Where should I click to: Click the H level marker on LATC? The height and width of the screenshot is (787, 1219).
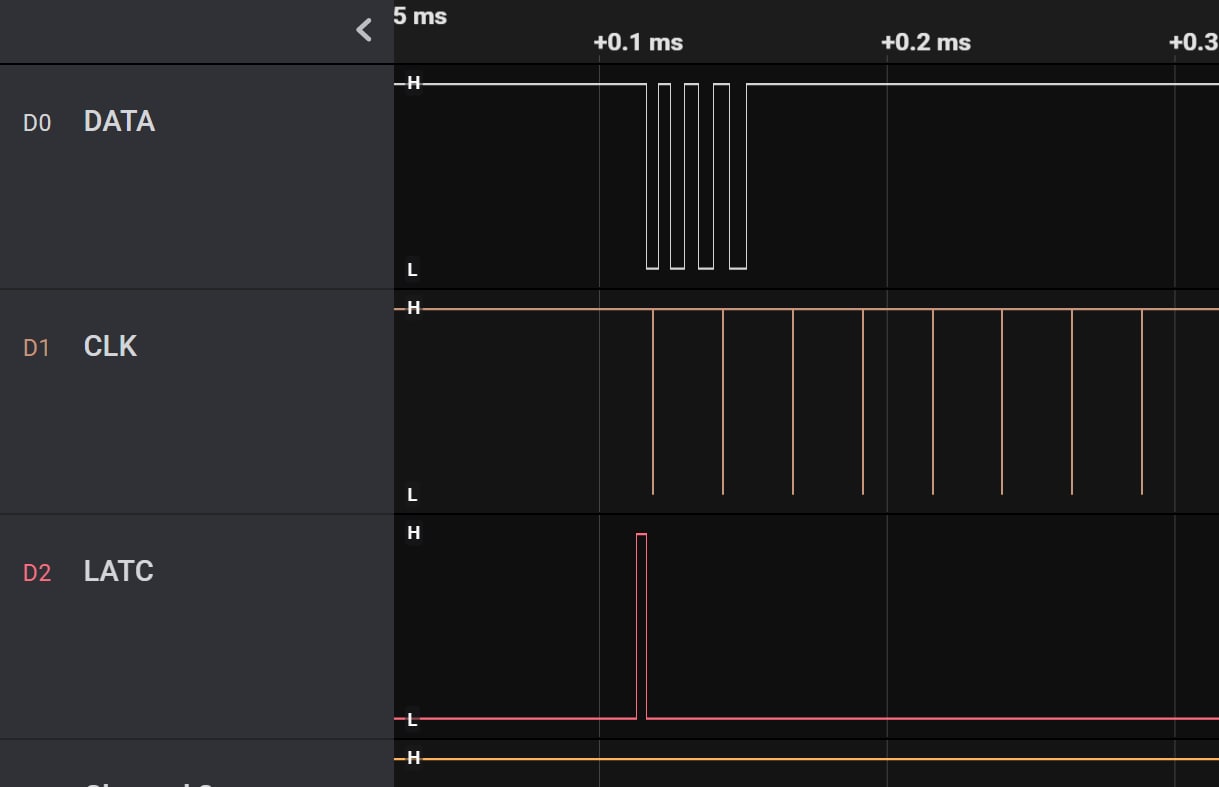413,533
